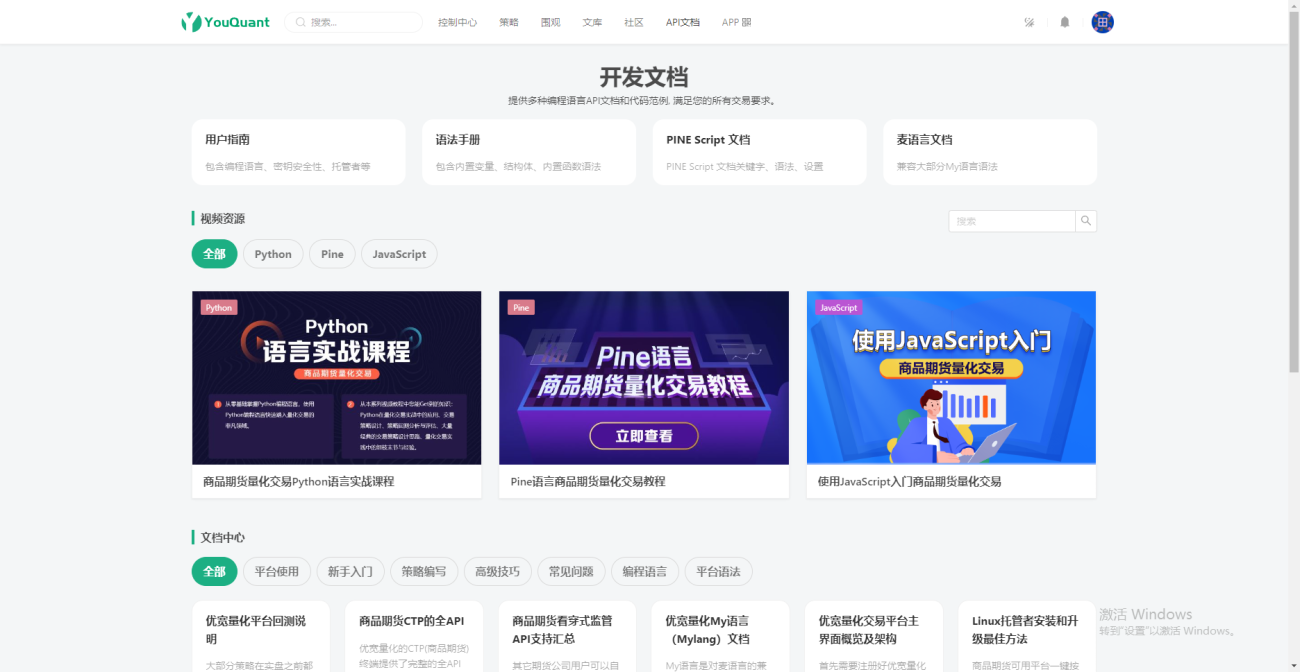Open the PINE Script 文档 card
Screen dimensions: 1300x672
coord(759,152)
